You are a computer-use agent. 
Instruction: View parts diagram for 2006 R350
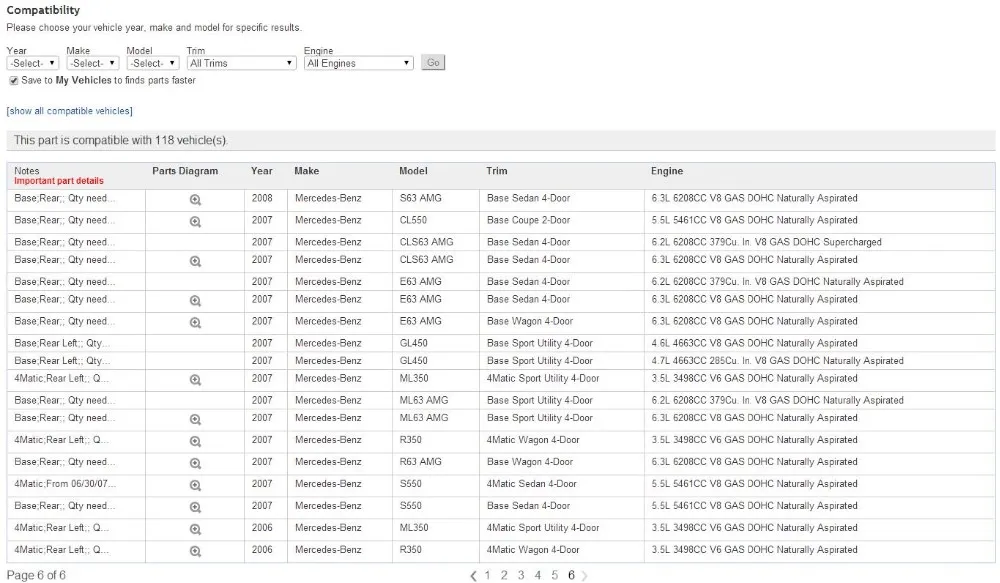[195, 550]
